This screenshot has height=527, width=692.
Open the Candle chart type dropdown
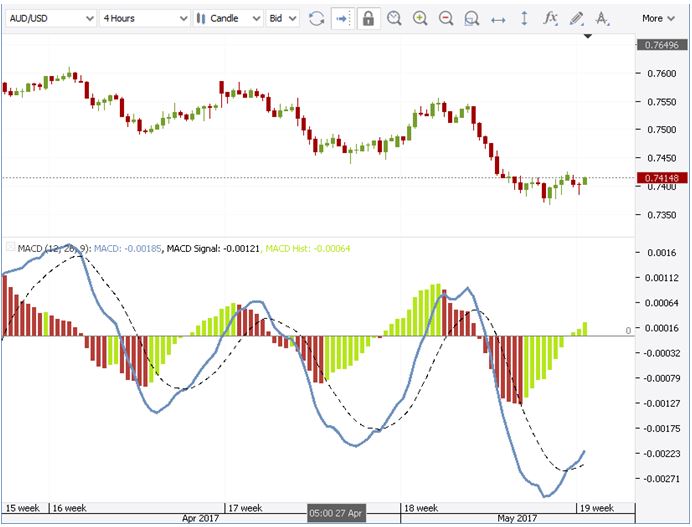pos(228,19)
